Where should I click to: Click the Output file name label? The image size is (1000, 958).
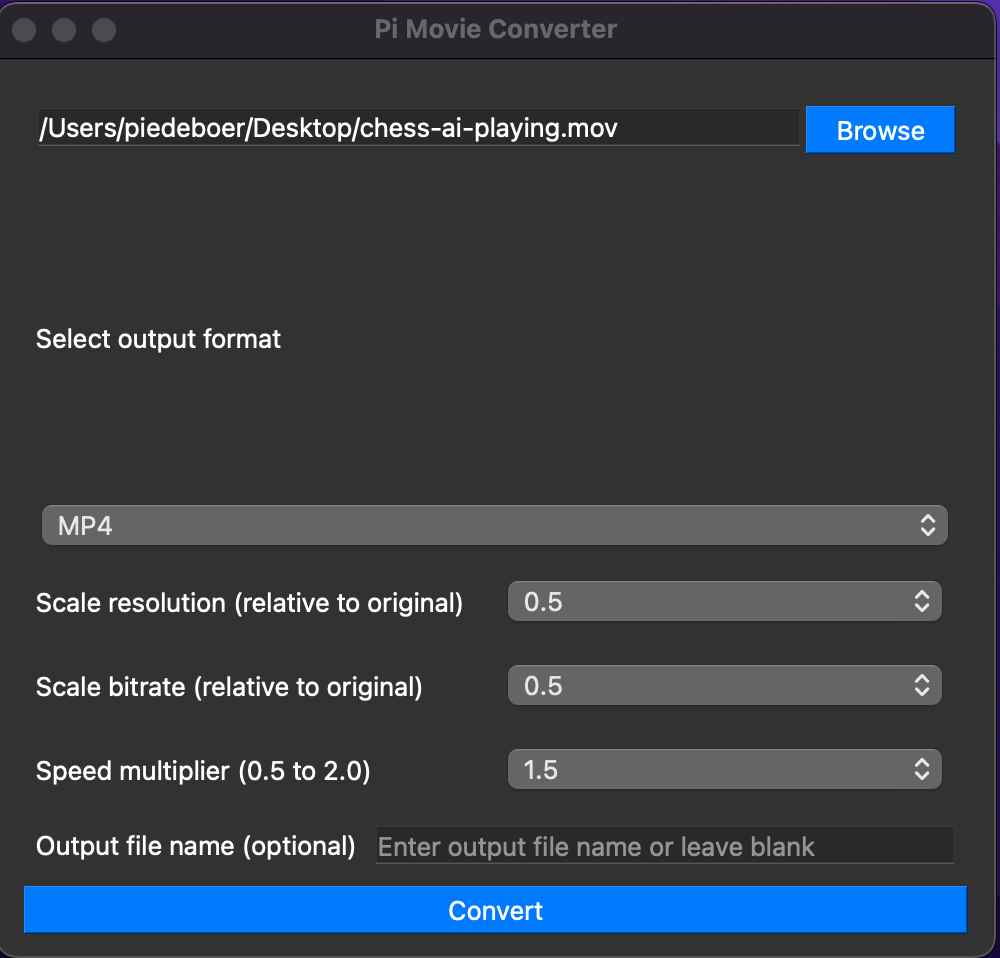point(194,846)
